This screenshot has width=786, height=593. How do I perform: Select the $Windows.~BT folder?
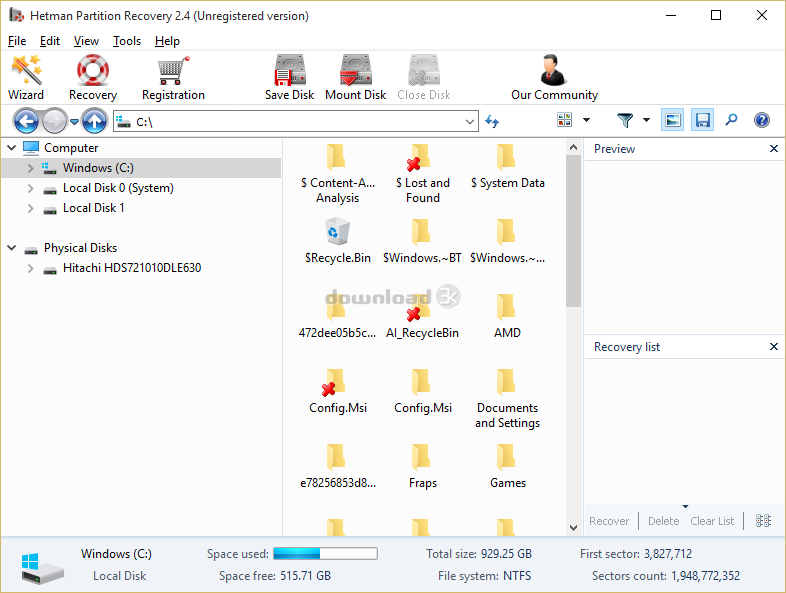422,241
